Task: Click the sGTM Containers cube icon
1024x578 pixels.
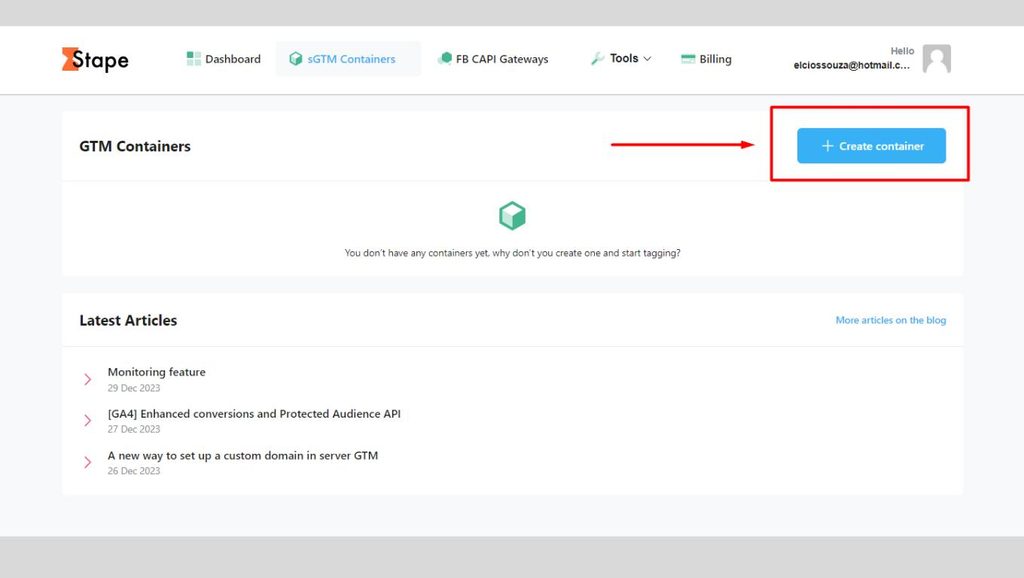Action: tap(296, 59)
